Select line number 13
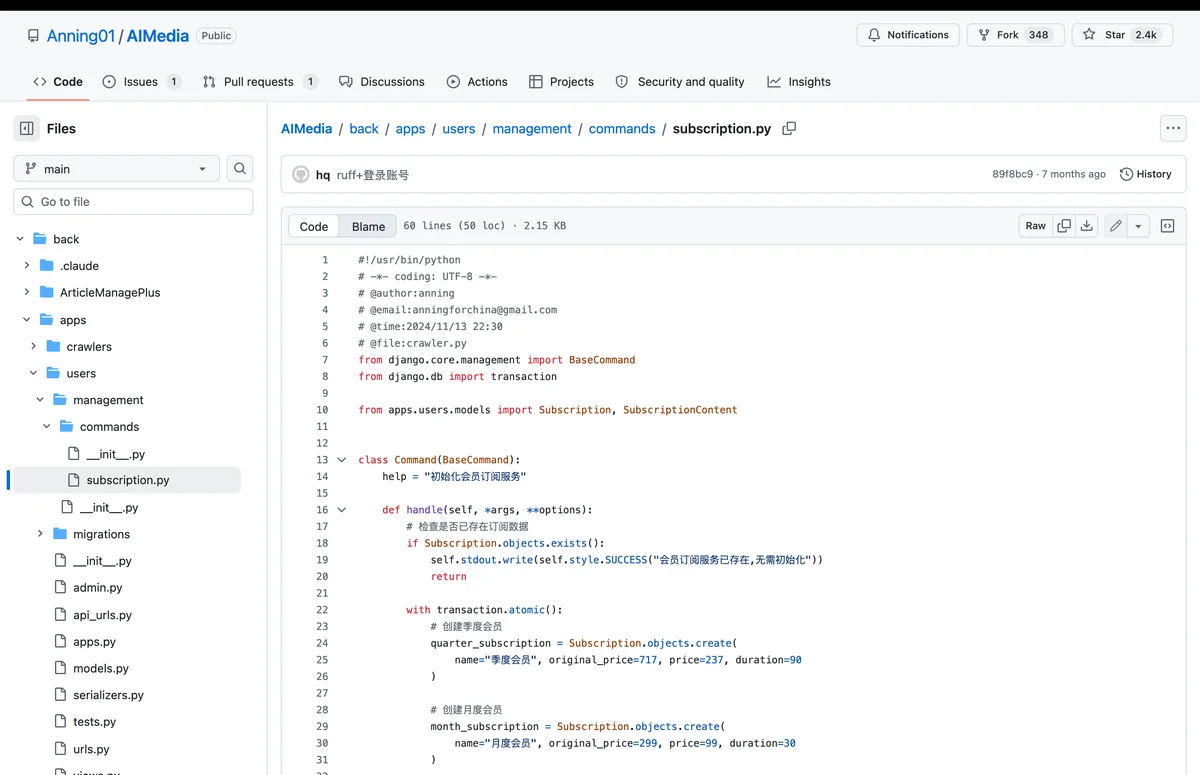 (x=322, y=460)
